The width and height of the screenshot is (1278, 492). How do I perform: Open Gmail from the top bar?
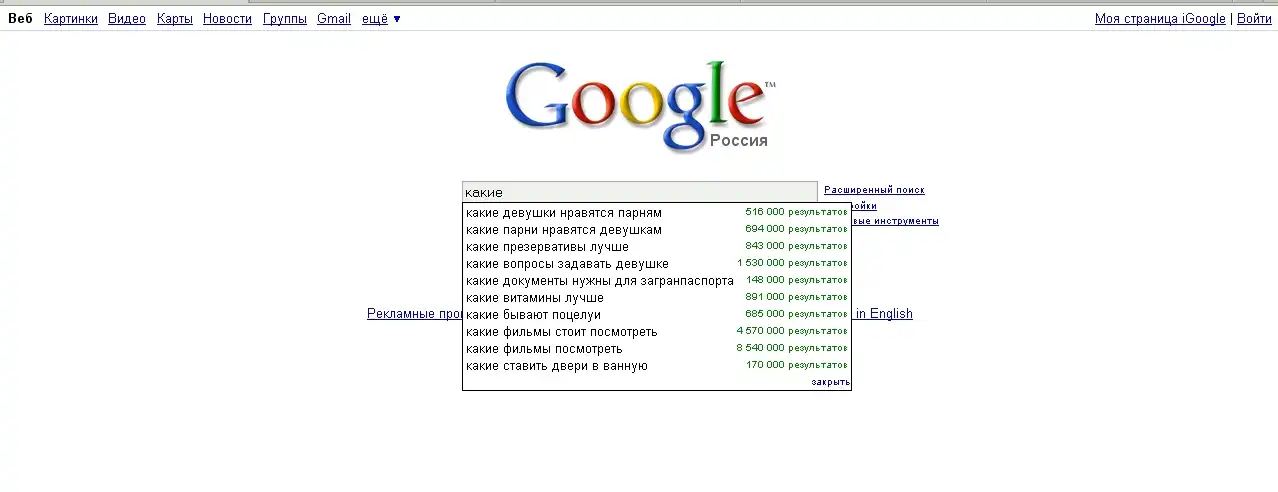(x=334, y=19)
